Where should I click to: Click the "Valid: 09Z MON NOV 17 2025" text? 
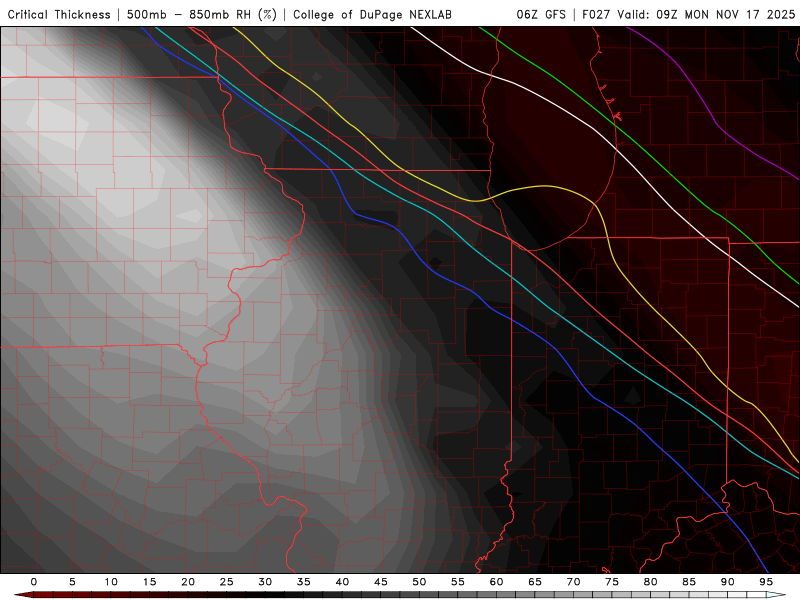[x=706, y=14]
